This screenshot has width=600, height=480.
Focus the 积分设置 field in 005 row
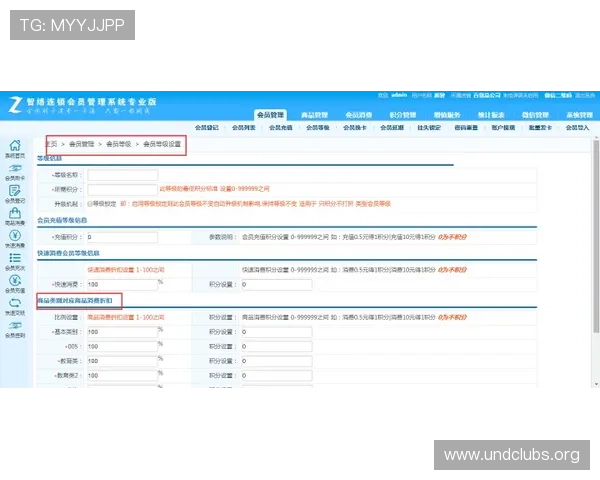[x=277, y=346]
